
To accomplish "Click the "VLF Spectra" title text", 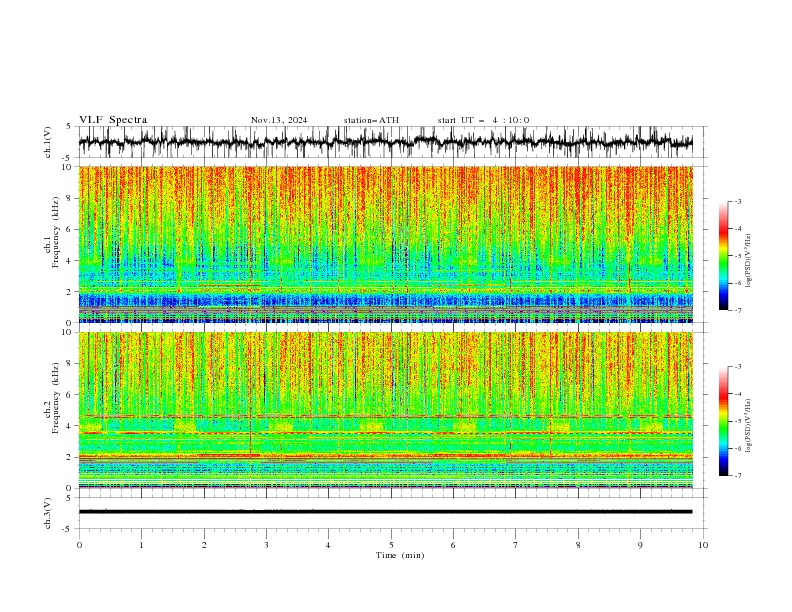I will point(113,120).
